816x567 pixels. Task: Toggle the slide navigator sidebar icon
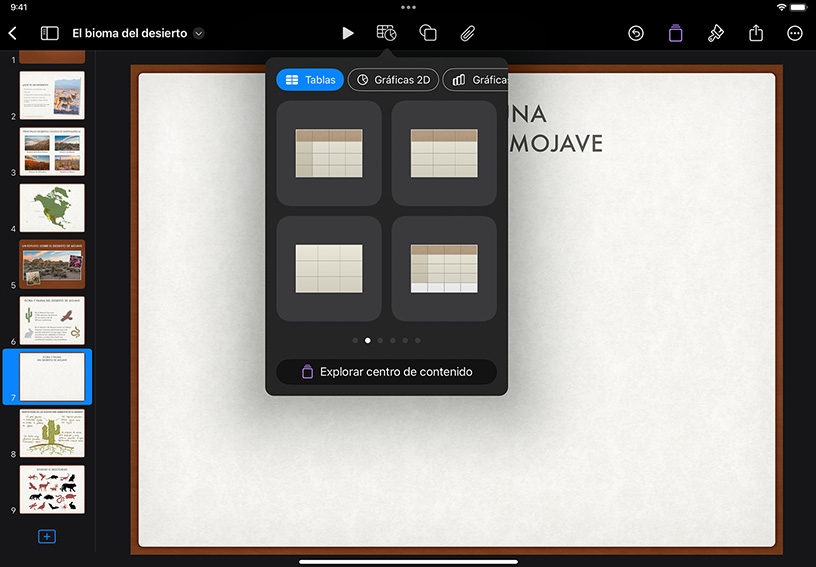49,33
